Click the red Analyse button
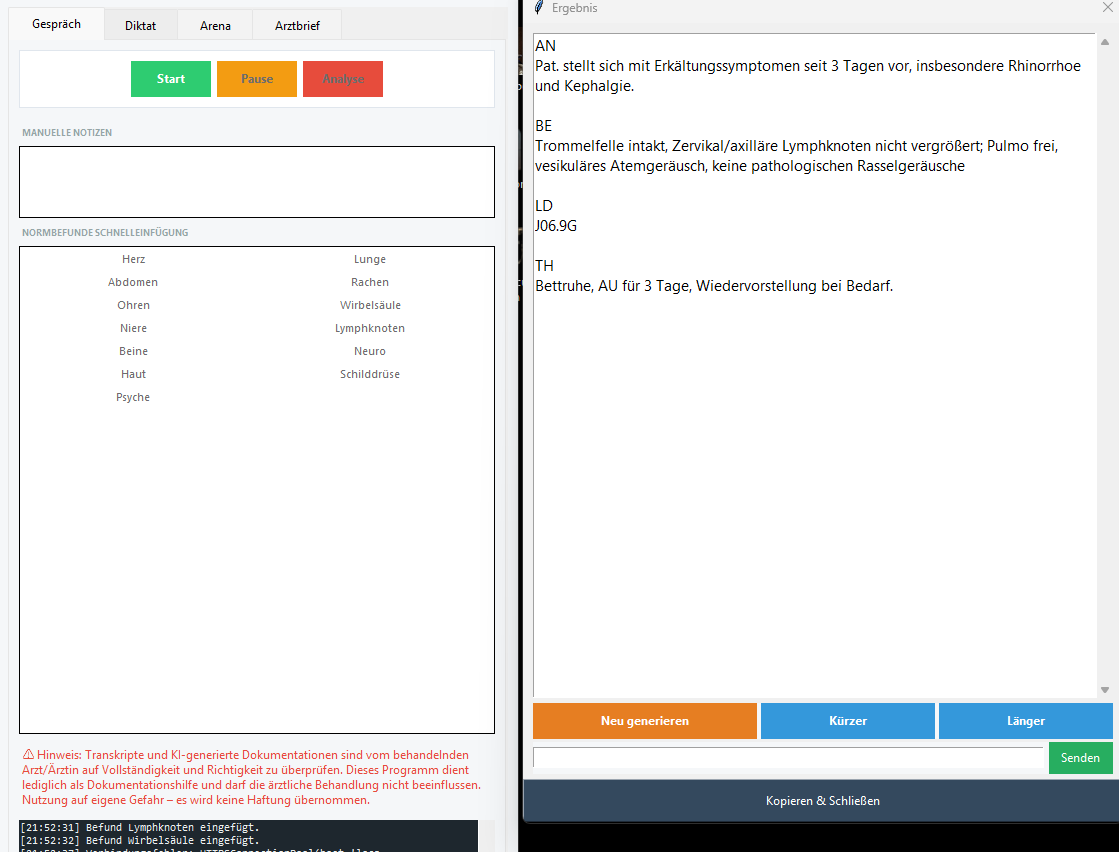 pyautogui.click(x=342, y=79)
